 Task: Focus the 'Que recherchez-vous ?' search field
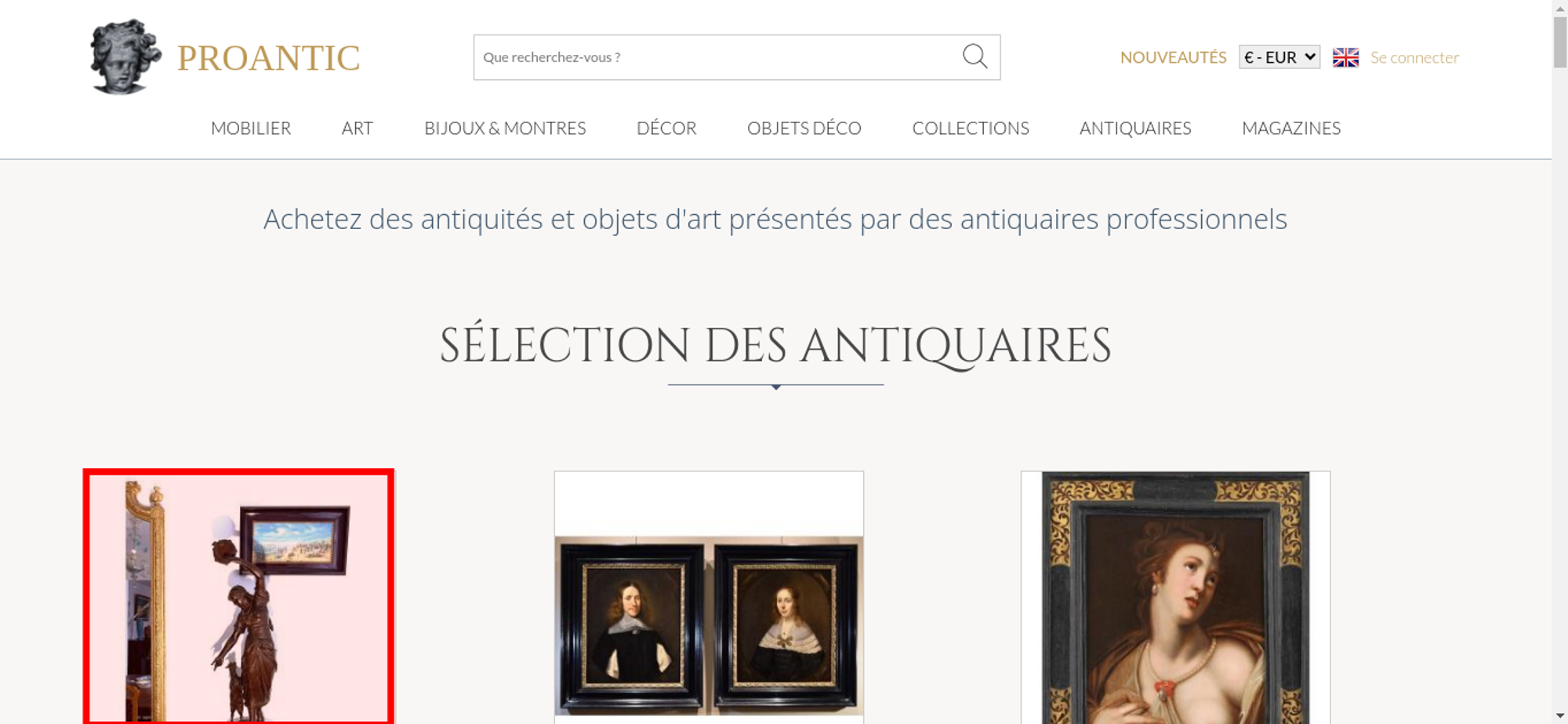[717, 57]
